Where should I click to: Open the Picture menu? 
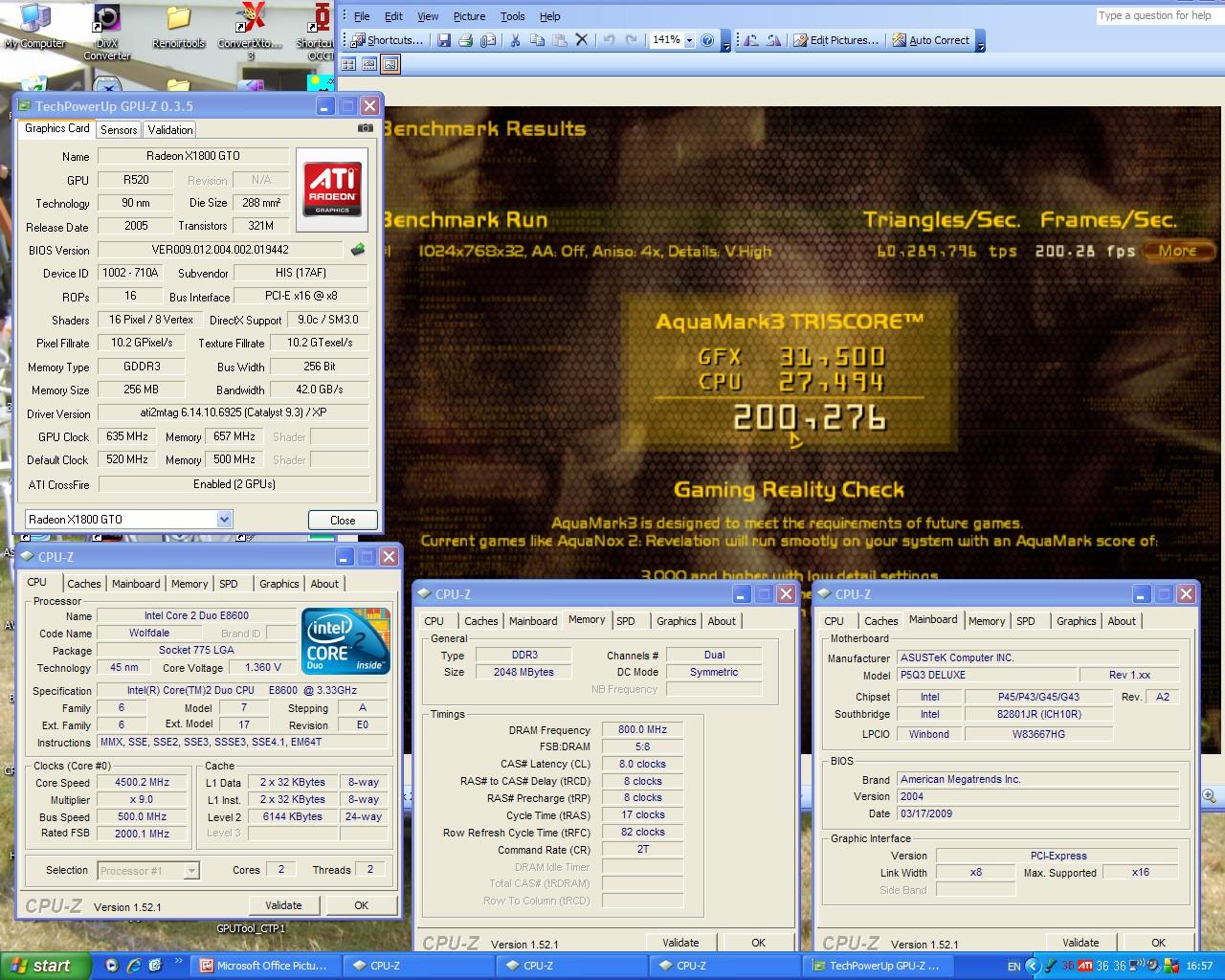point(469,16)
